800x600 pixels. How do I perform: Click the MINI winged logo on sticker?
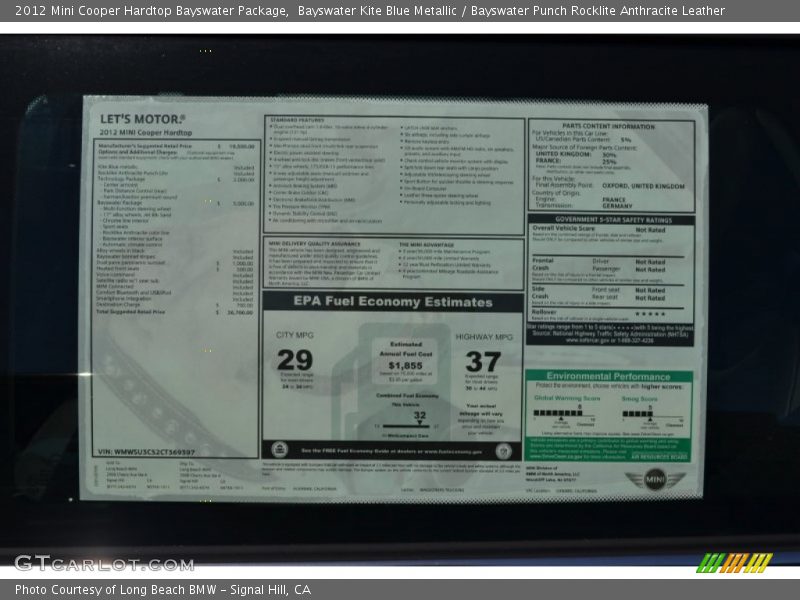655,480
